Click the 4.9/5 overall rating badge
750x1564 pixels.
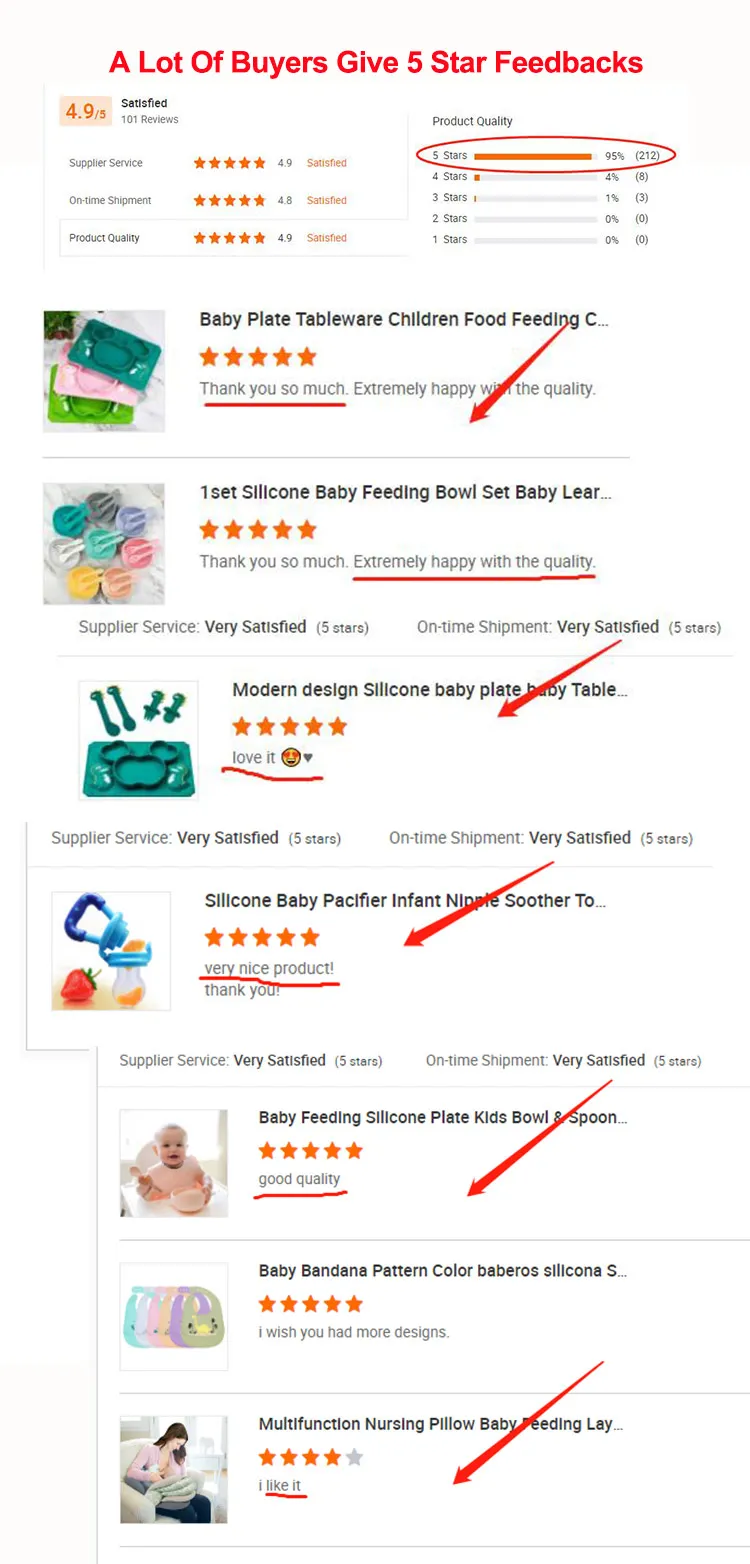point(86,111)
